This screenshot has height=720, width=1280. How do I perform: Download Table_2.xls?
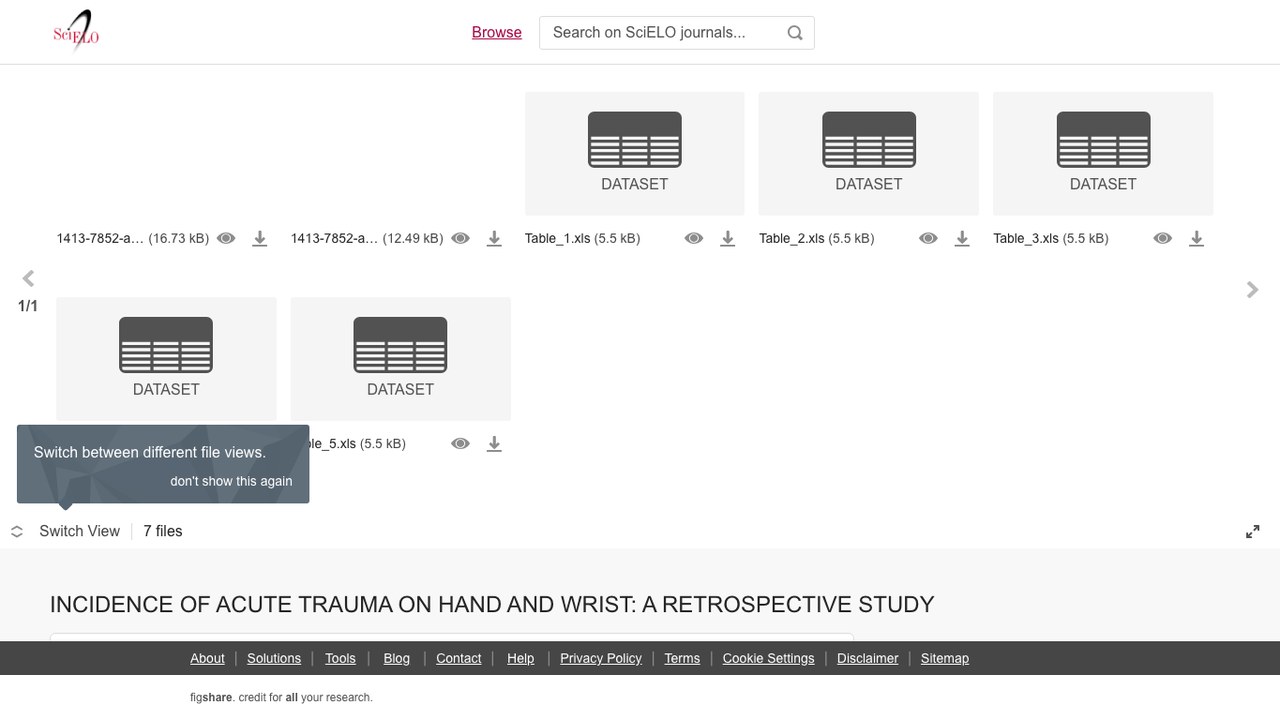pyautogui.click(x=962, y=239)
